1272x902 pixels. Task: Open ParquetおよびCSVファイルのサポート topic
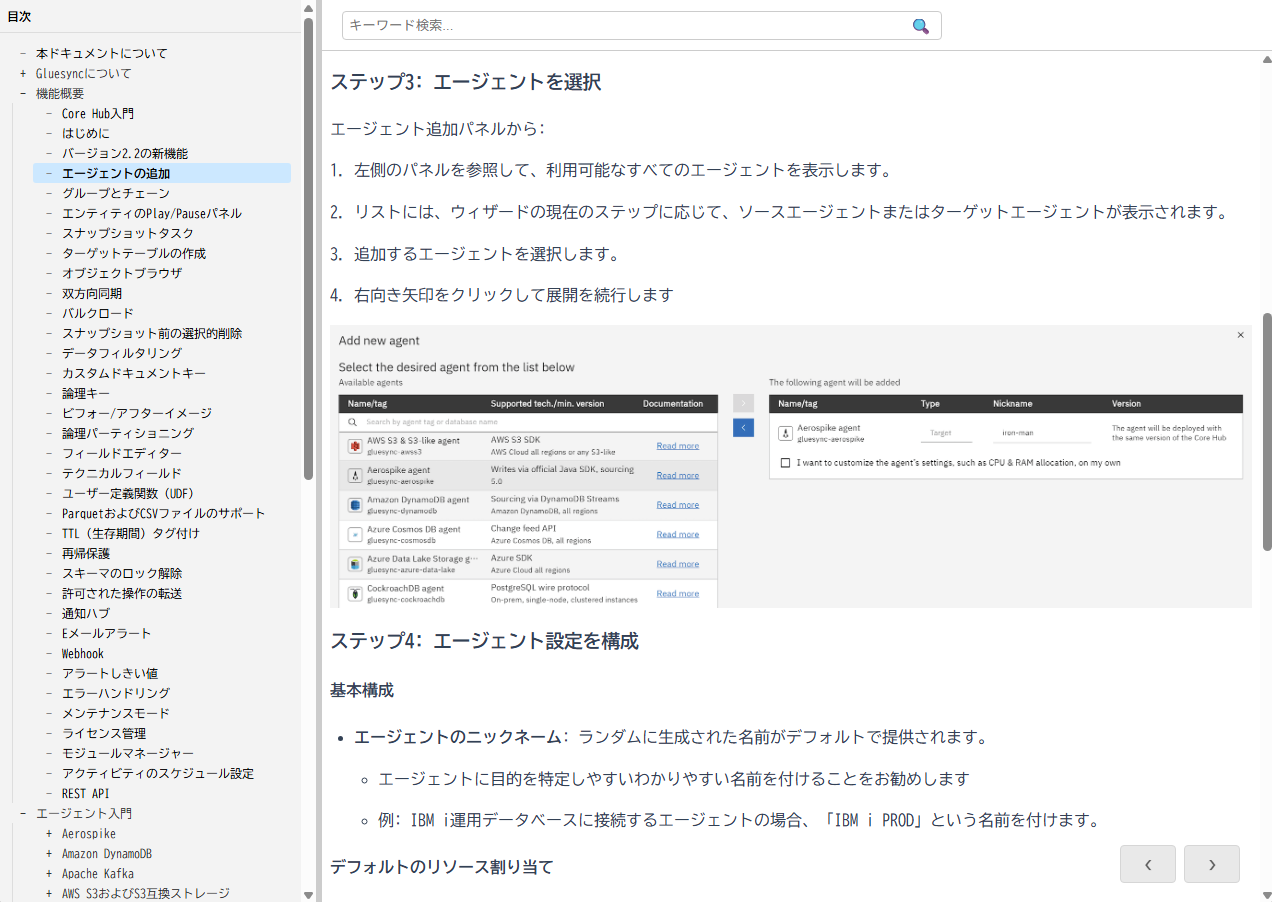pos(164,514)
